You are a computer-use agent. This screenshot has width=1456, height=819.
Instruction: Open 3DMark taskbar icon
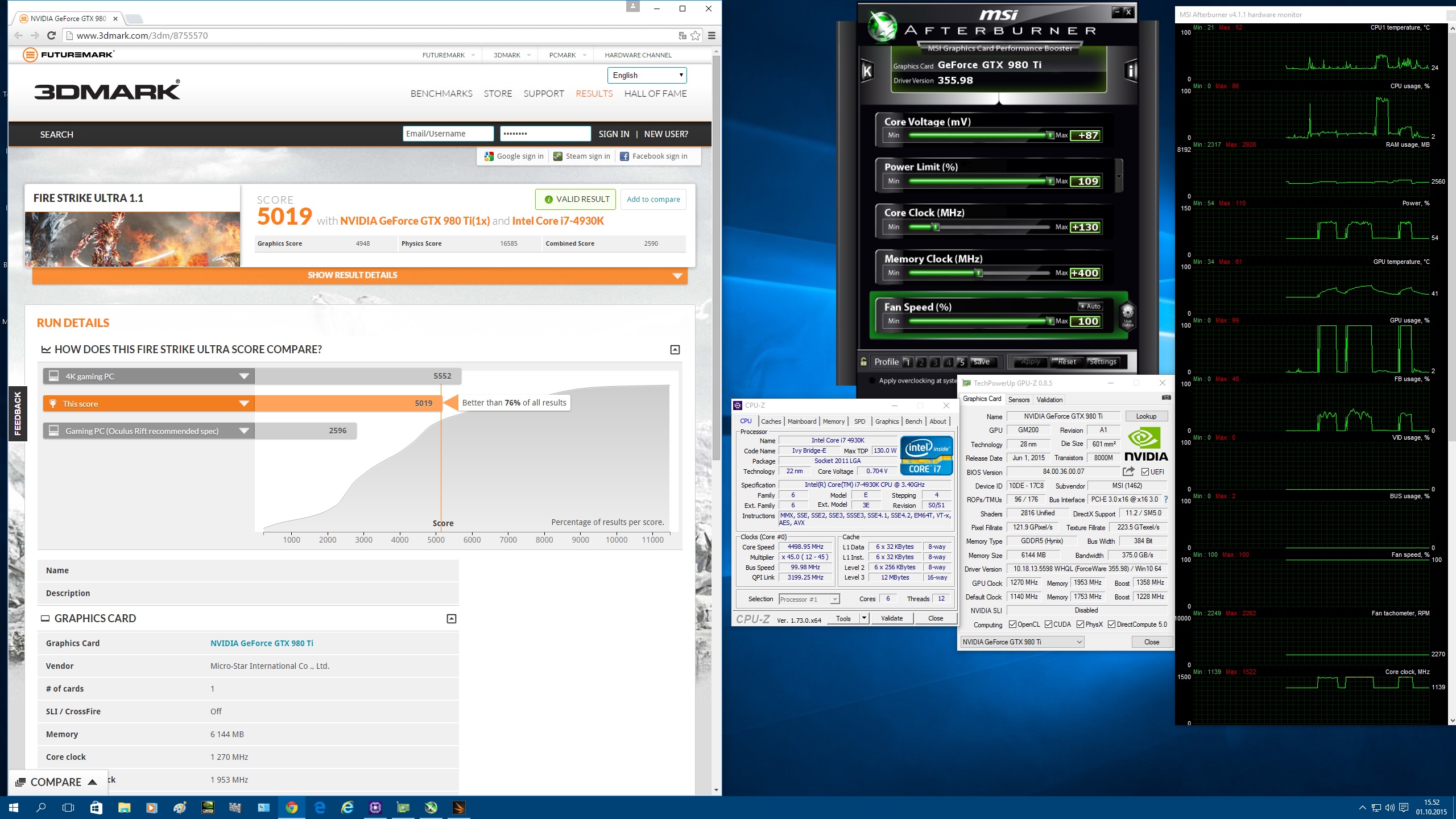[x=459, y=808]
